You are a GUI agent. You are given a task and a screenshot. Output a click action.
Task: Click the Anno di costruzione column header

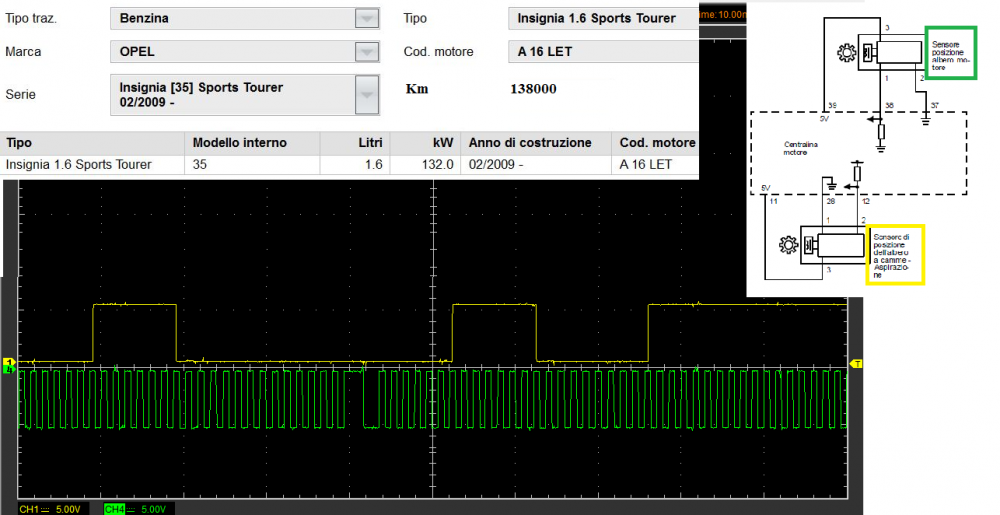click(529, 142)
